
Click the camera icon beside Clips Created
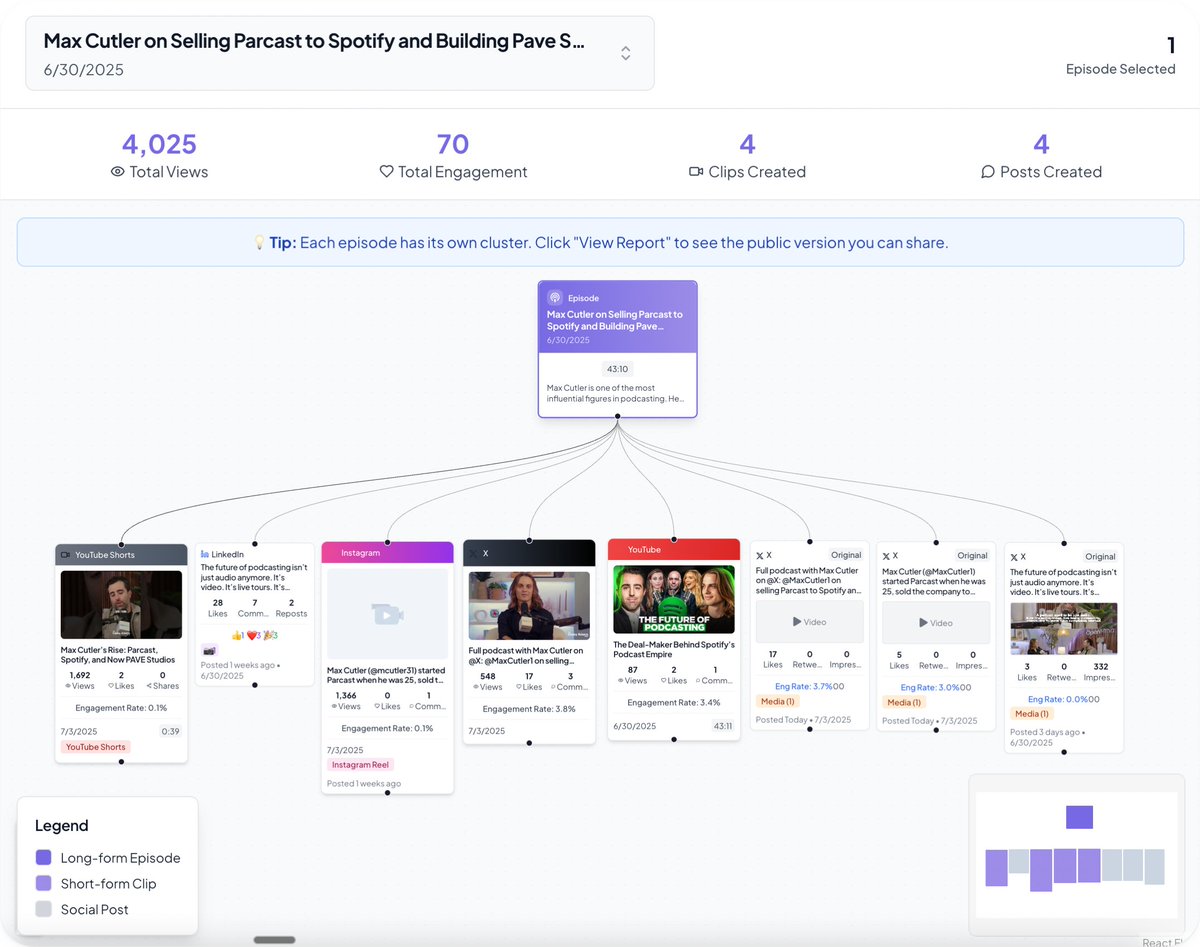click(x=697, y=172)
